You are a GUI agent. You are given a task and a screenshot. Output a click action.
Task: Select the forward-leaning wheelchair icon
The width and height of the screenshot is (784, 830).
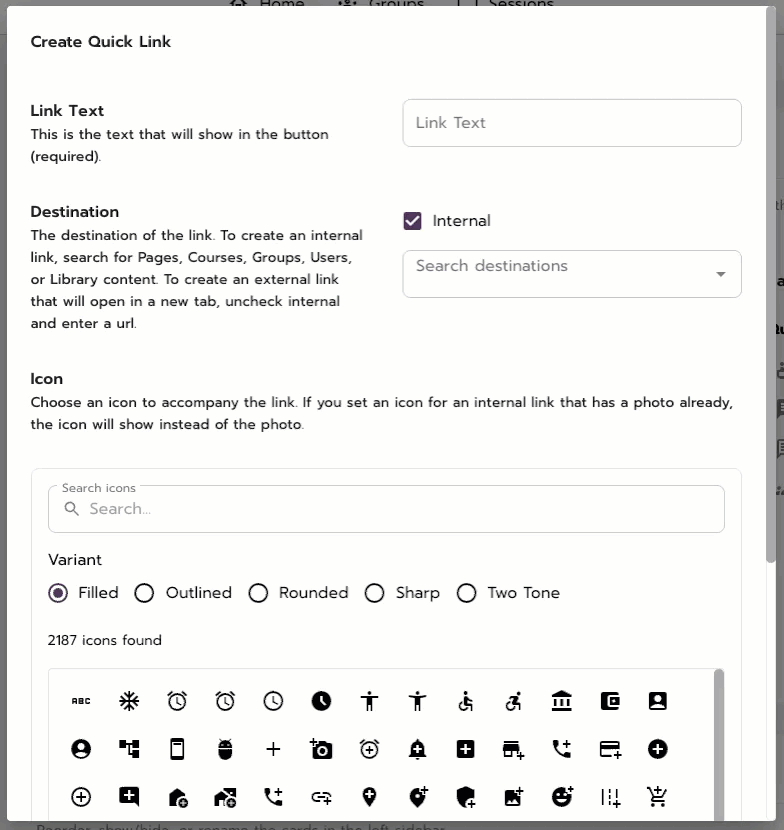pyautogui.click(x=513, y=701)
